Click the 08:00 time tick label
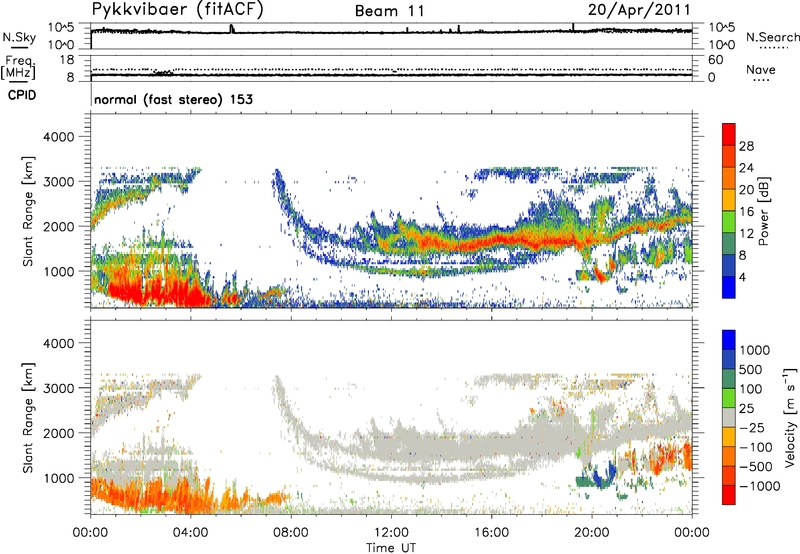Screen dimensions: 800x554 [291, 533]
